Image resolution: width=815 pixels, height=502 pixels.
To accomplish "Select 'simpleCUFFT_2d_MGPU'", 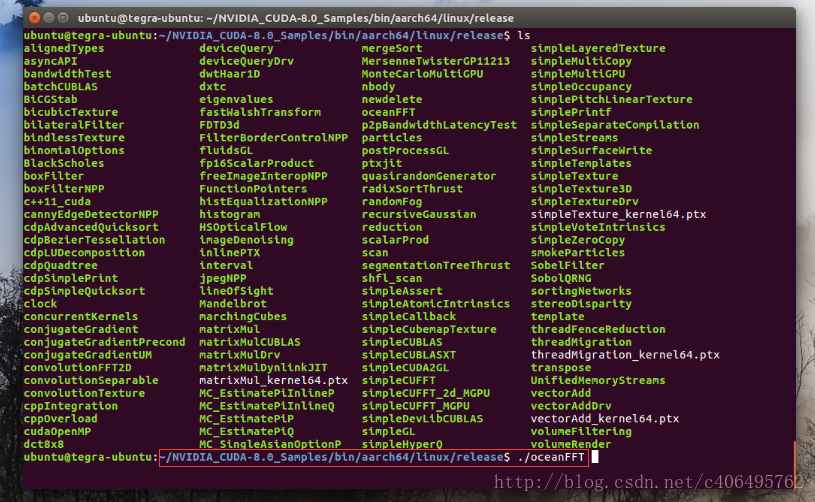I will click(x=426, y=393).
